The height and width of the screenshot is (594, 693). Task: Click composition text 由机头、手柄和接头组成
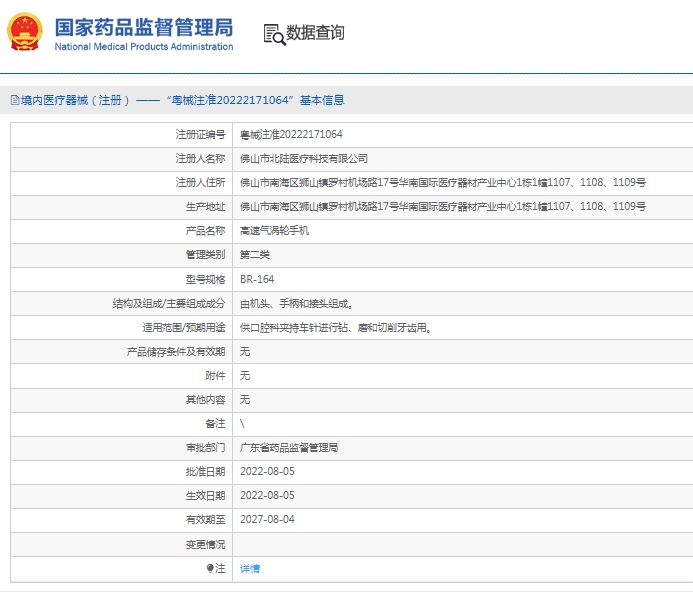(296, 303)
